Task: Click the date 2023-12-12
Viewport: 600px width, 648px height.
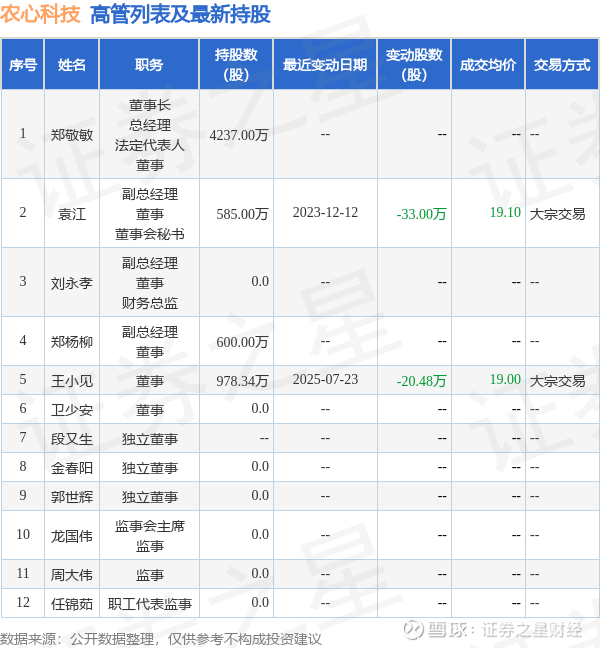Action: point(325,212)
